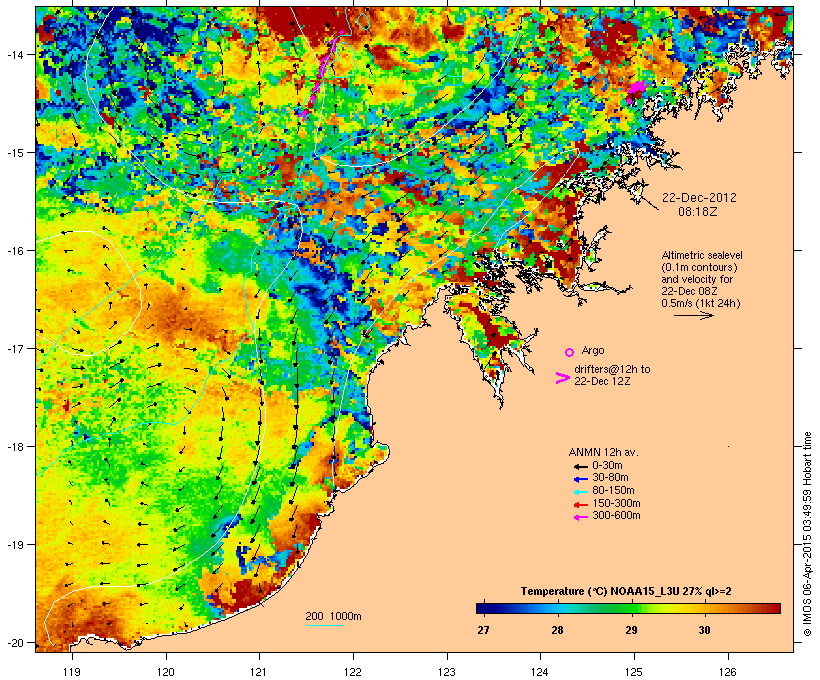Image resolution: width=820 pixels, height=680 pixels.
Task: Click the black 0-30m legend arrow
Action: pos(580,466)
